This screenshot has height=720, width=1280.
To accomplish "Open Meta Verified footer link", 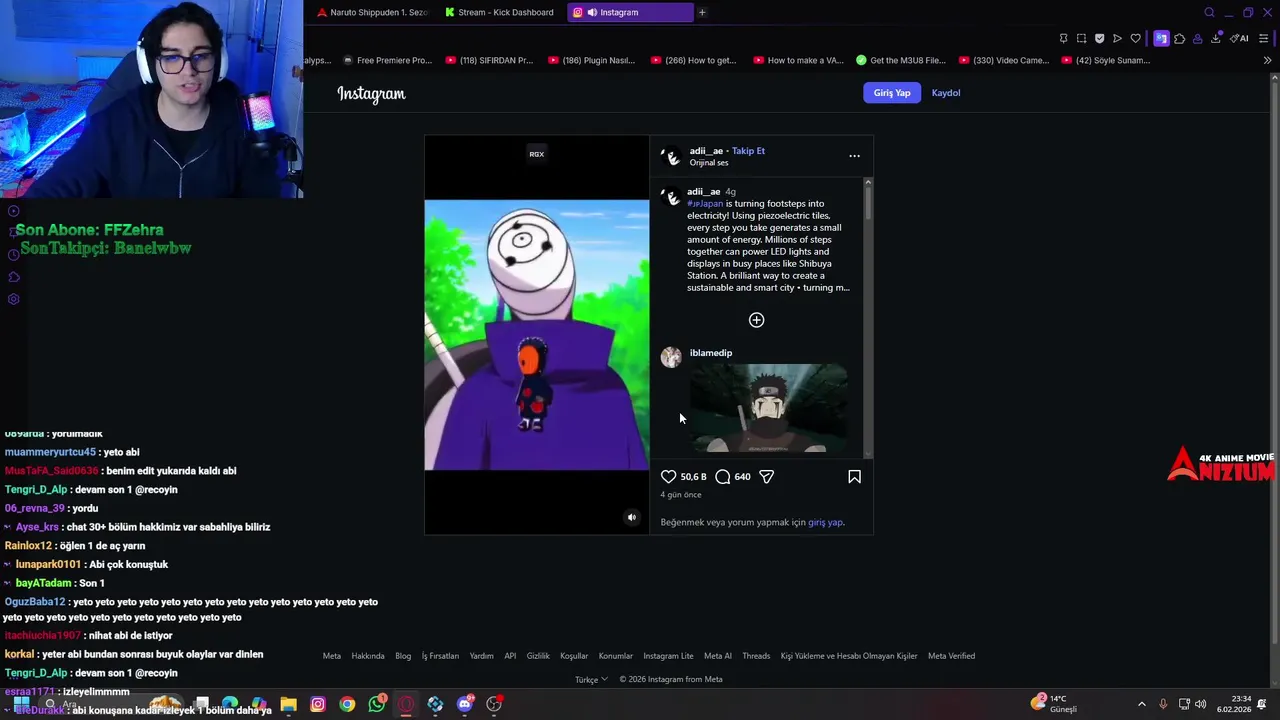I will pyautogui.click(x=951, y=656).
